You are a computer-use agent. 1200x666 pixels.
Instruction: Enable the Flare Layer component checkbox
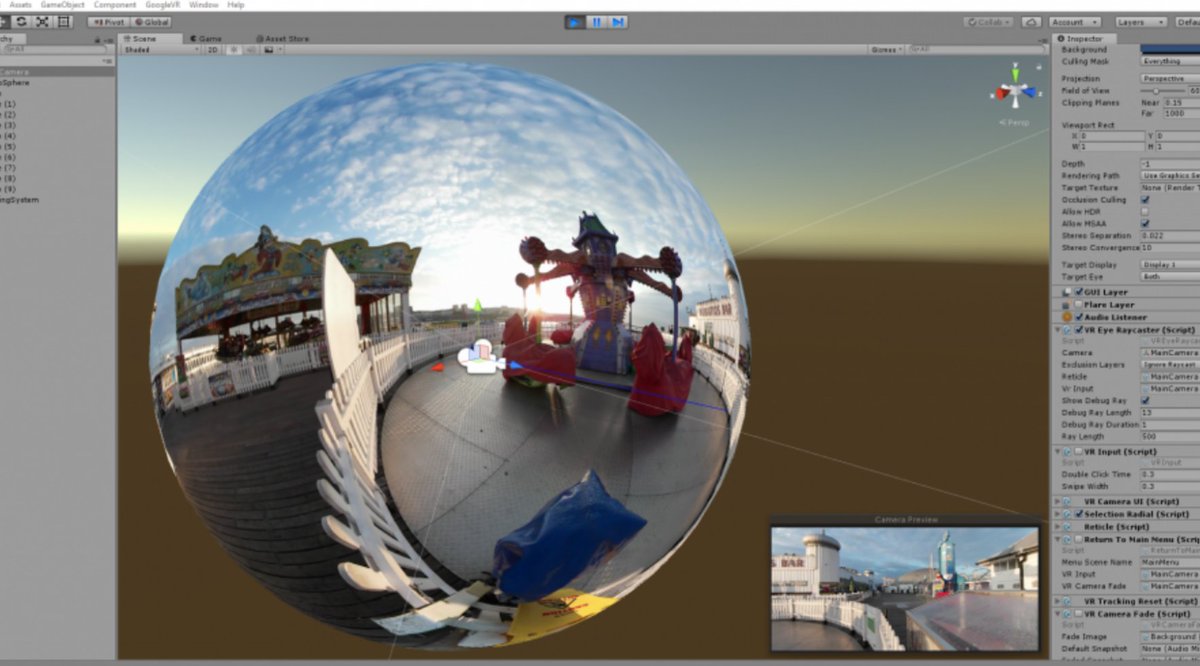point(1079,304)
